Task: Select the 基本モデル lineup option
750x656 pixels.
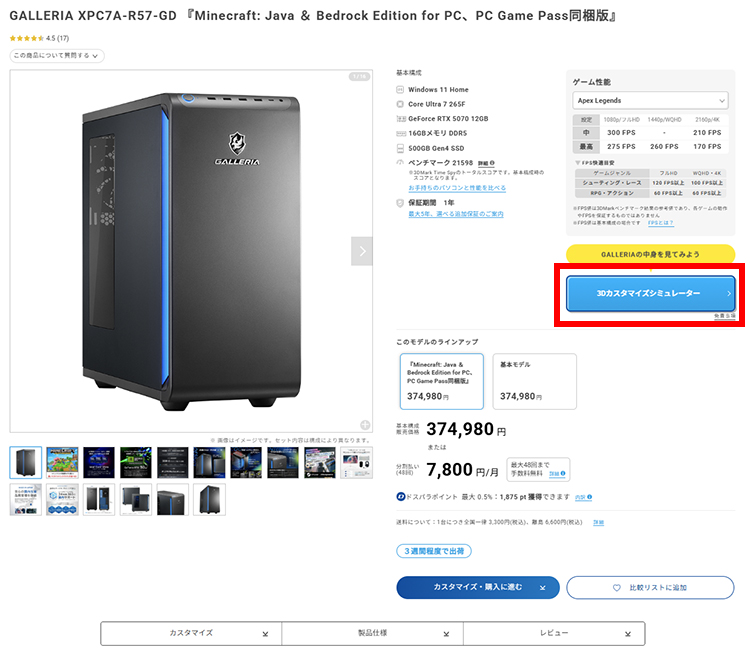Action: click(x=535, y=380)
